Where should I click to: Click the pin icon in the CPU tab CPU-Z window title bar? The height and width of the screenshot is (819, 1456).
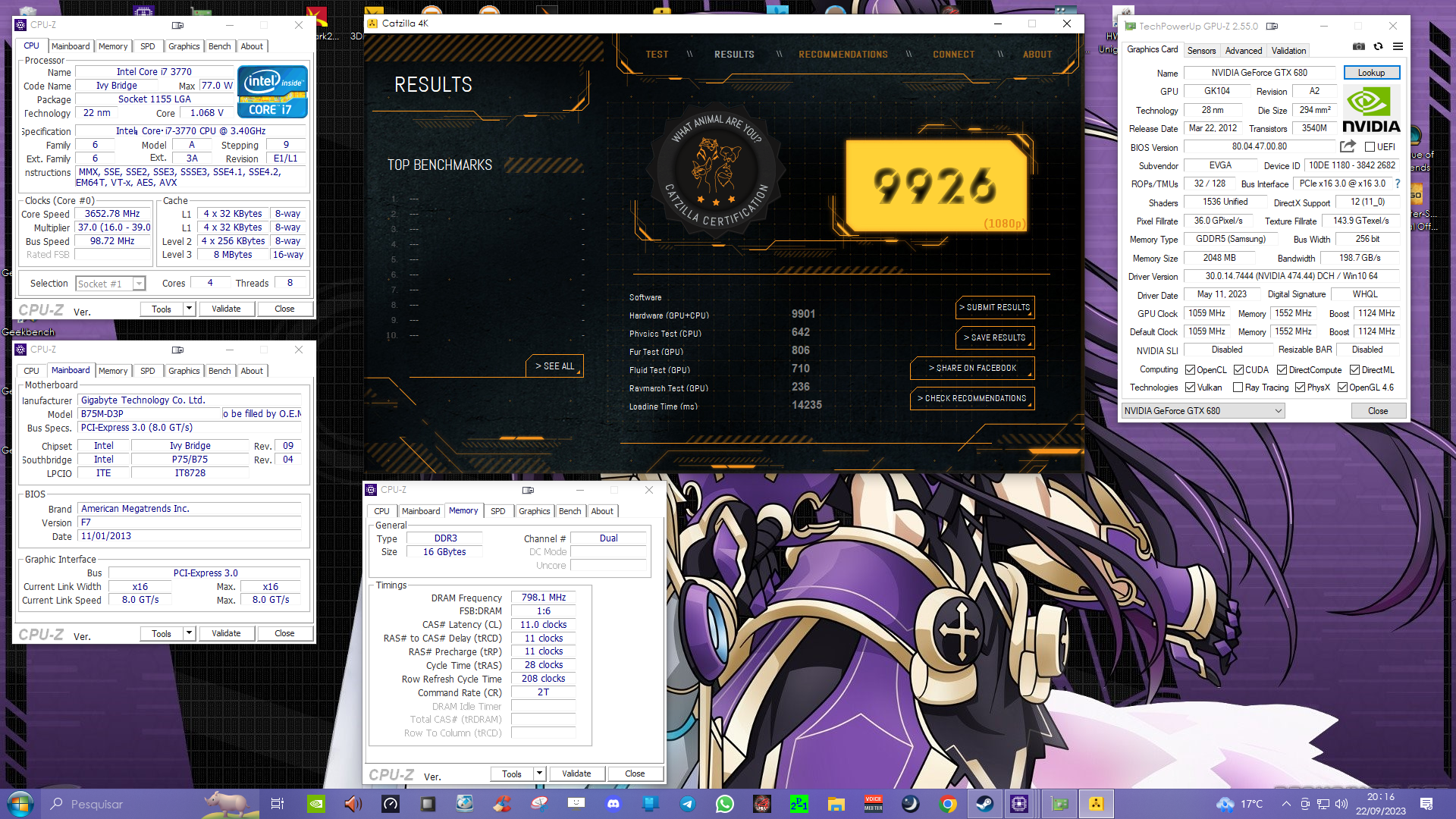177,25
